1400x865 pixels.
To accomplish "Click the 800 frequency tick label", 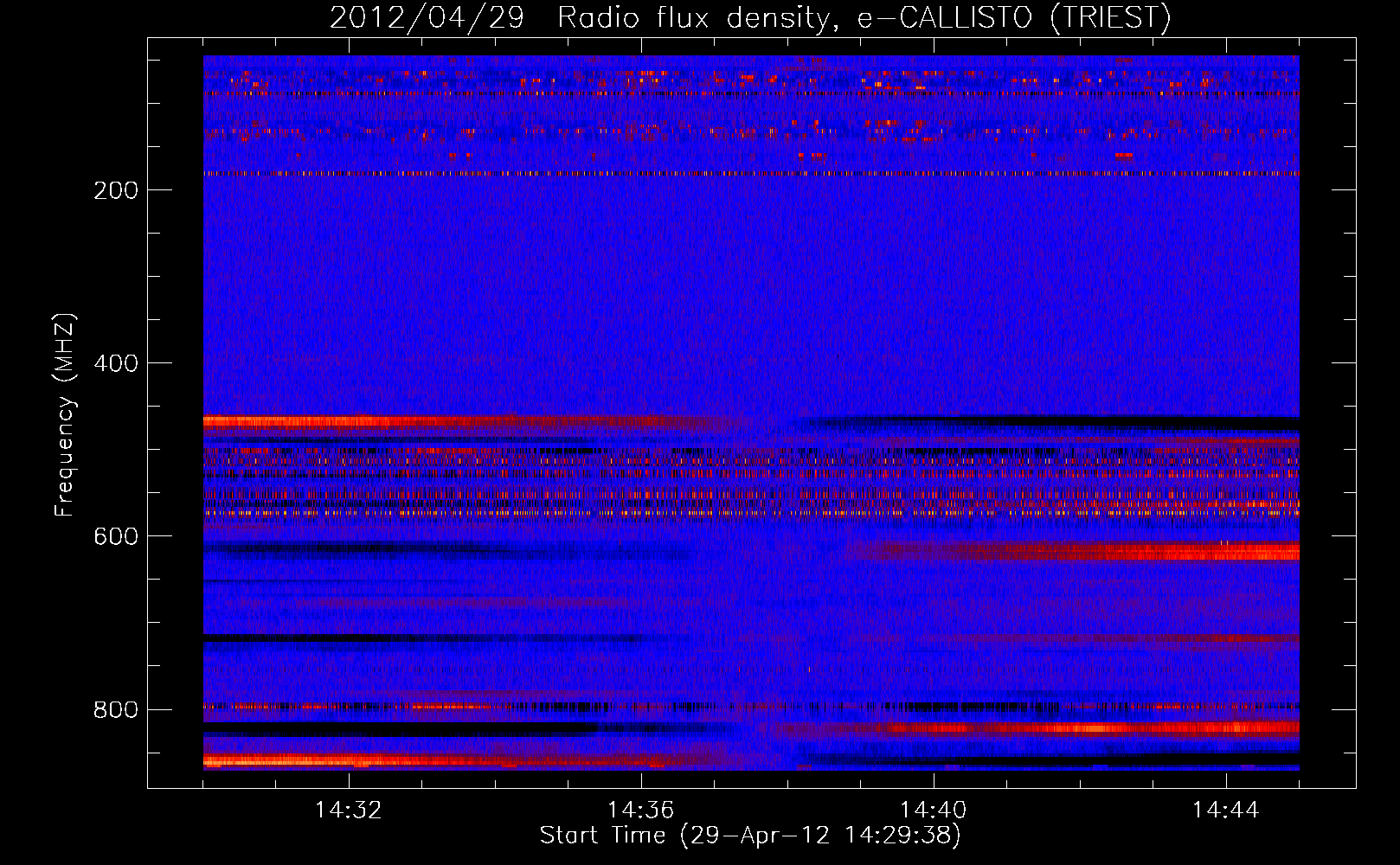I will pos(116,710).
